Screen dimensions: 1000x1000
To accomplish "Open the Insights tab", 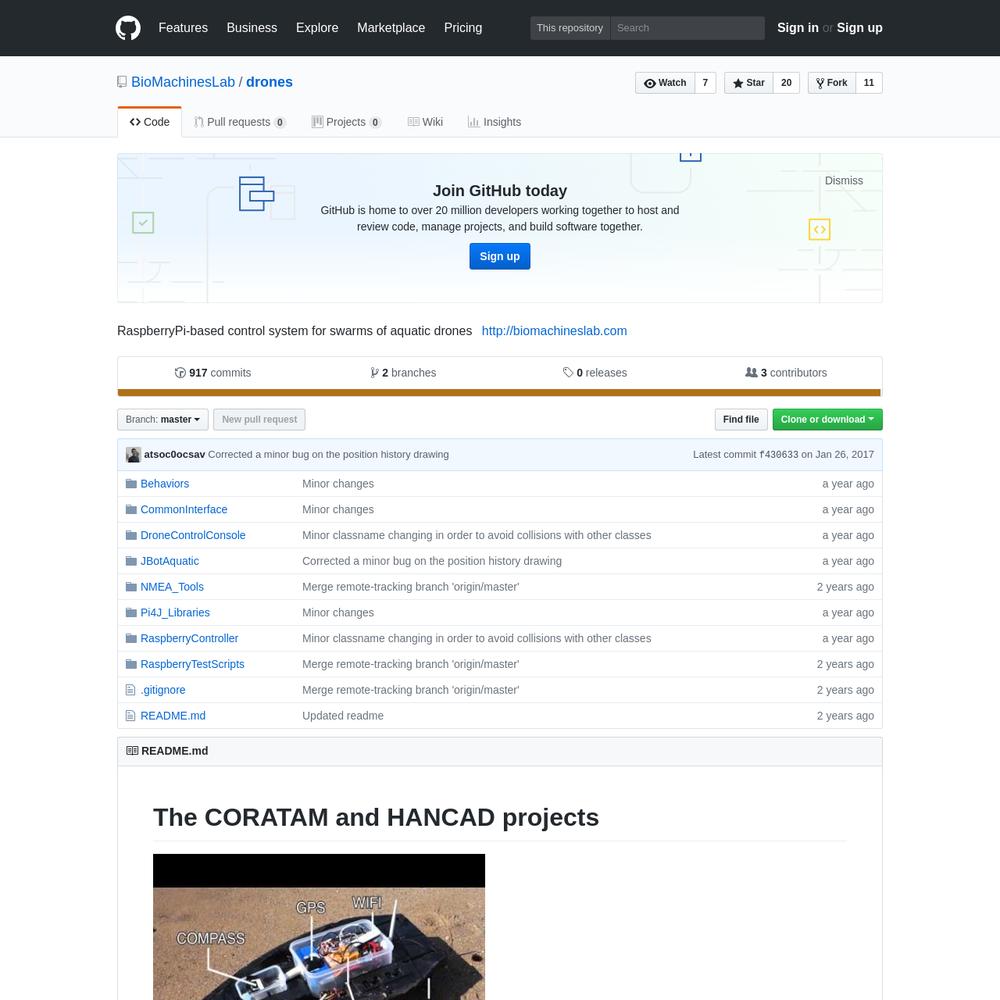I will 494,122.
